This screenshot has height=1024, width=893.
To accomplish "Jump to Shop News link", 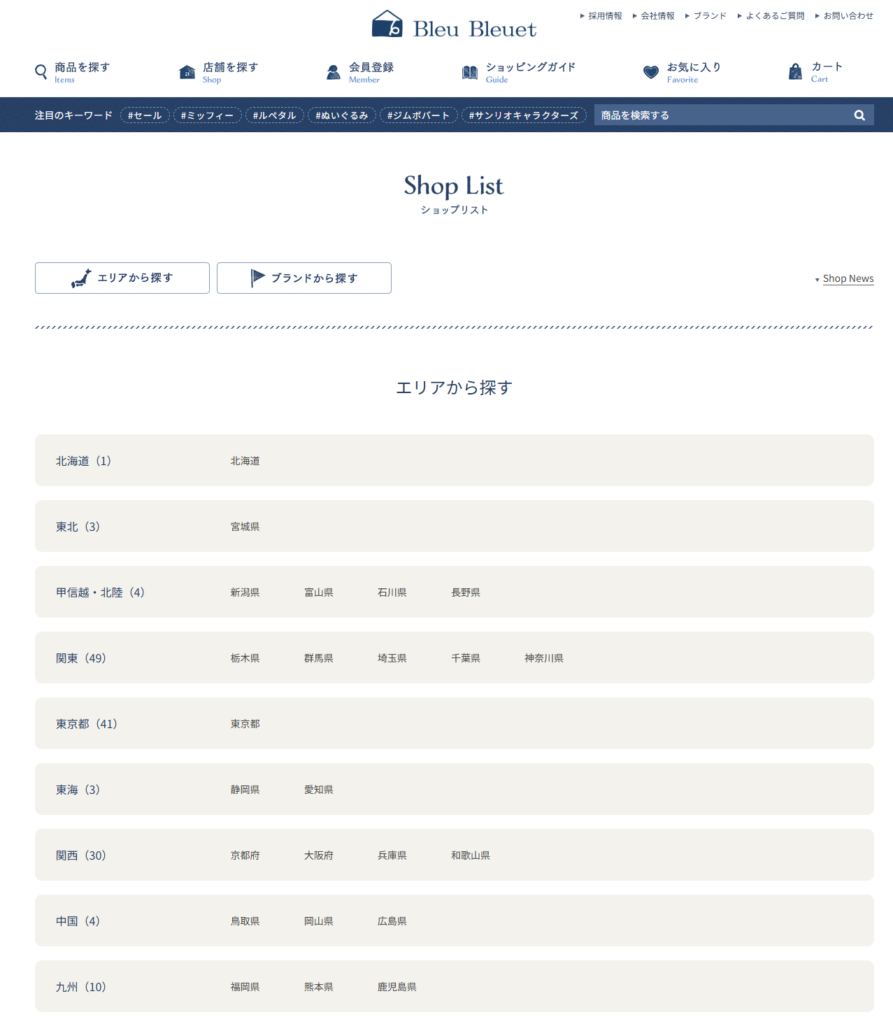I will pyautogui.click(x=847, y=279).
